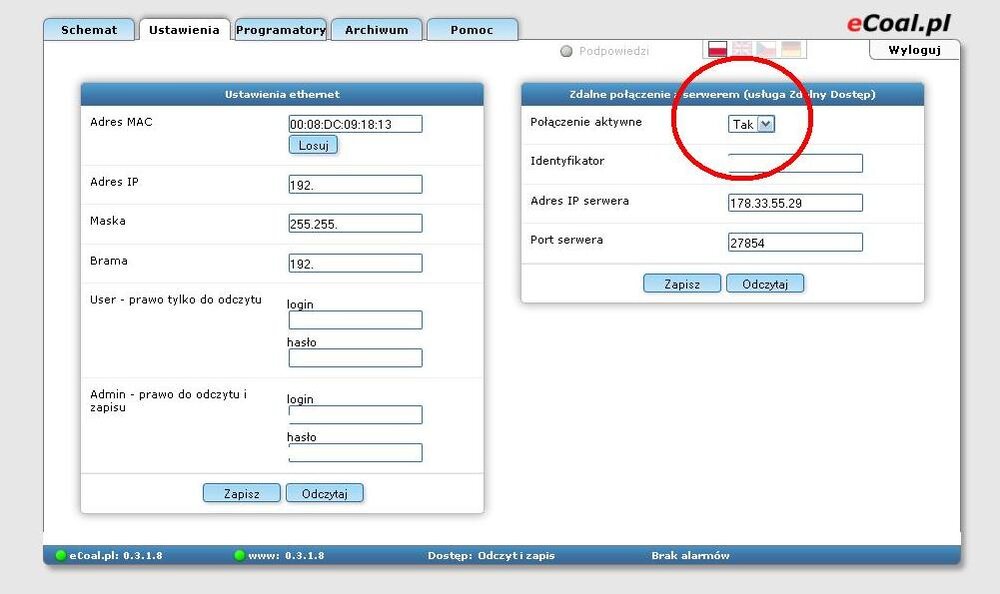1000x594 pixels.
Task: Click the eCoal.pl logo
Action: point(898,23)
